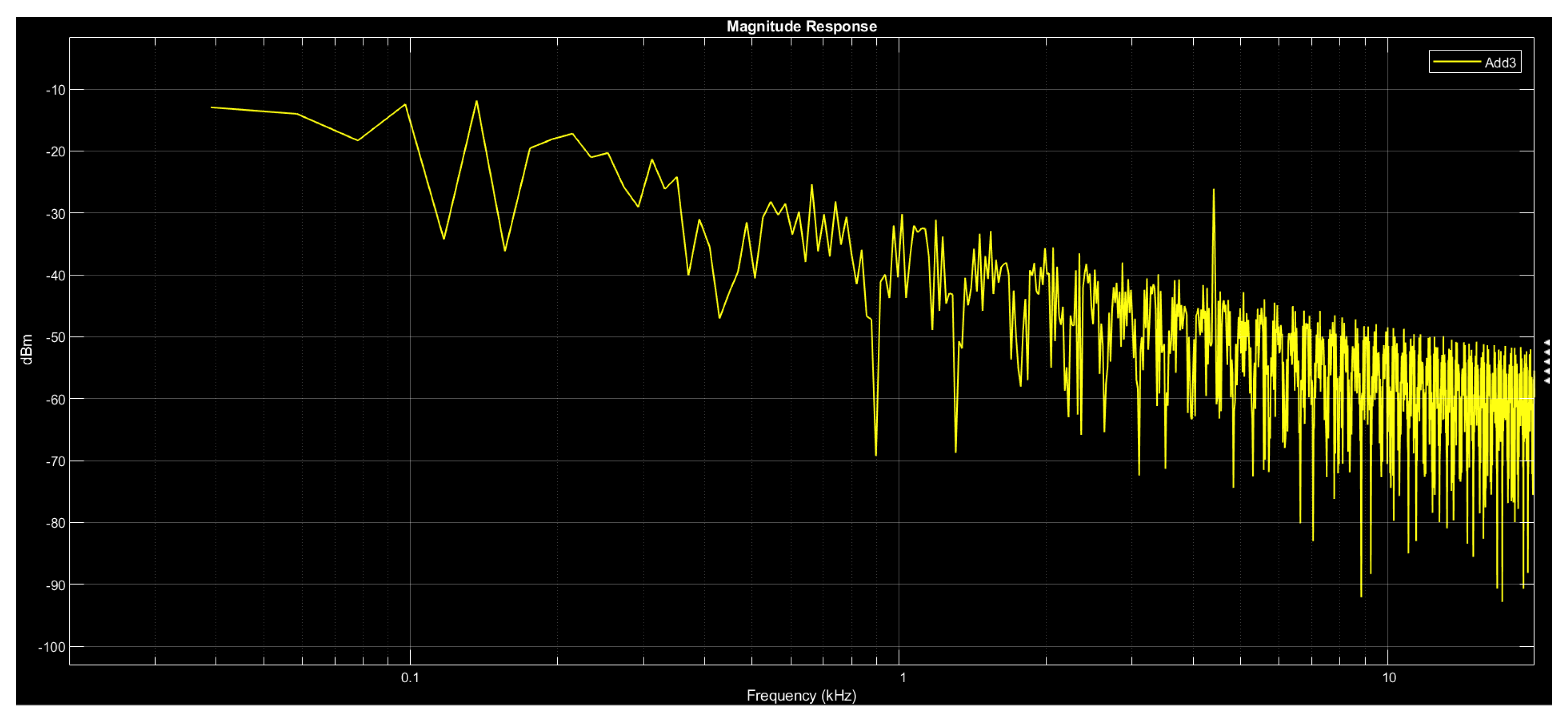
Task: Click the 10 kHz x-axis tick label
Action: (x=1389, y=677)
